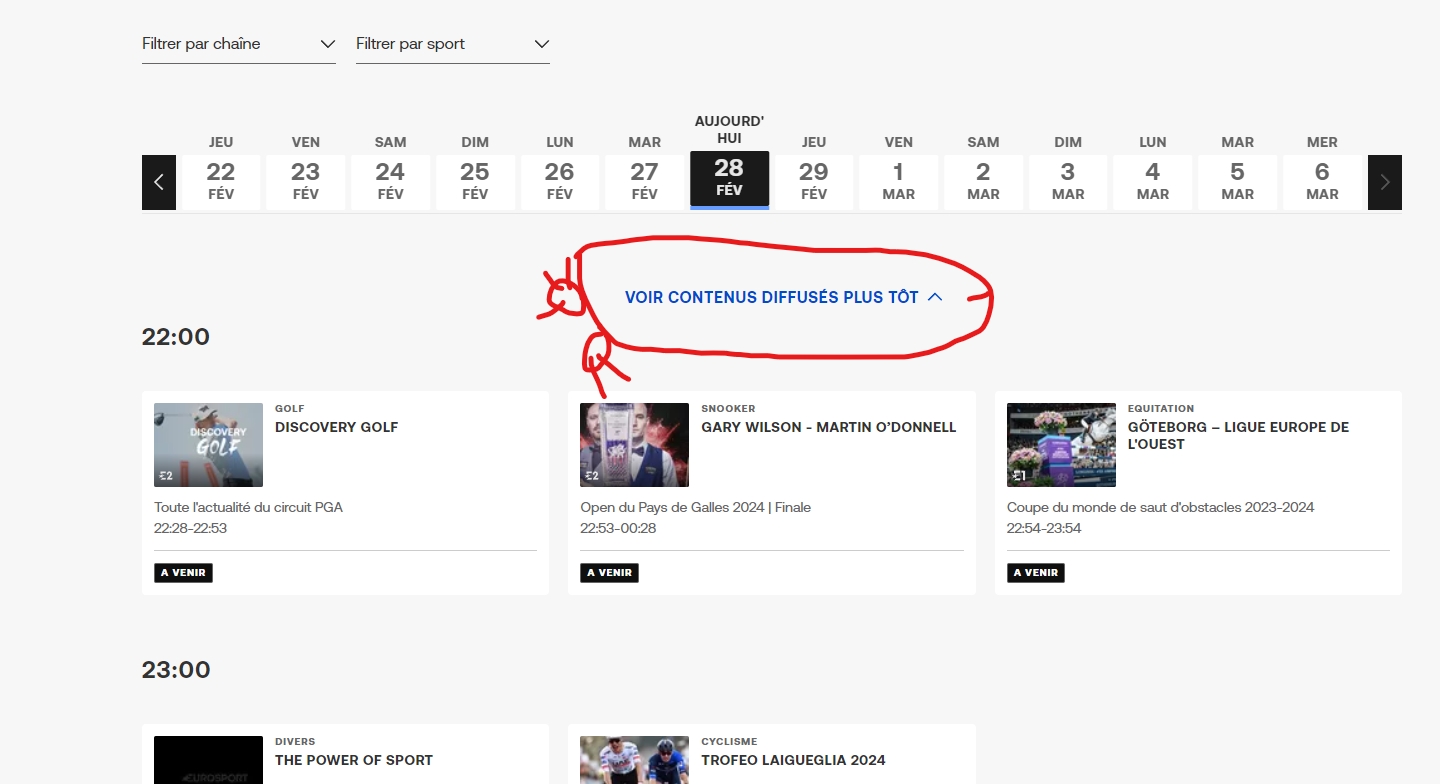The height and width of the screenshot is (784, 1440).
Task: Click the previous dates arrow
Action: (159, 182)
